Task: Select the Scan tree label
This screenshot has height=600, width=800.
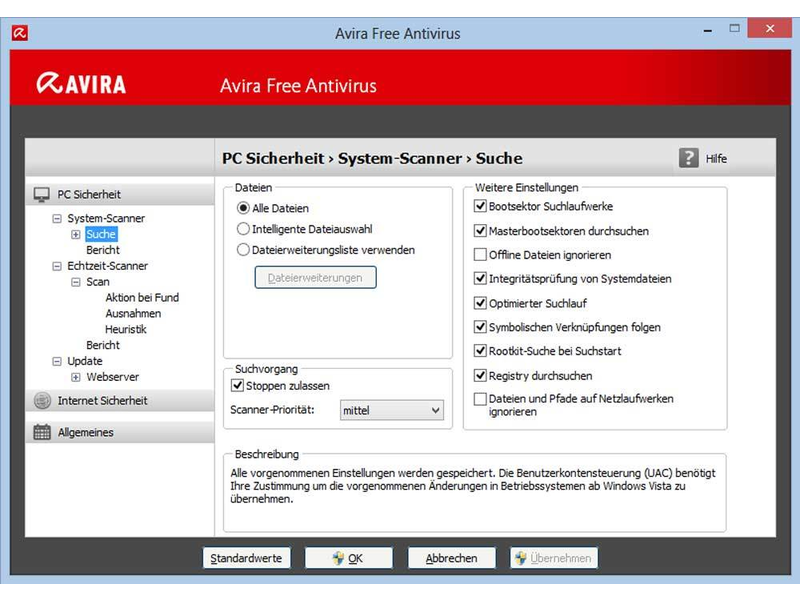Action: [98, 282]
